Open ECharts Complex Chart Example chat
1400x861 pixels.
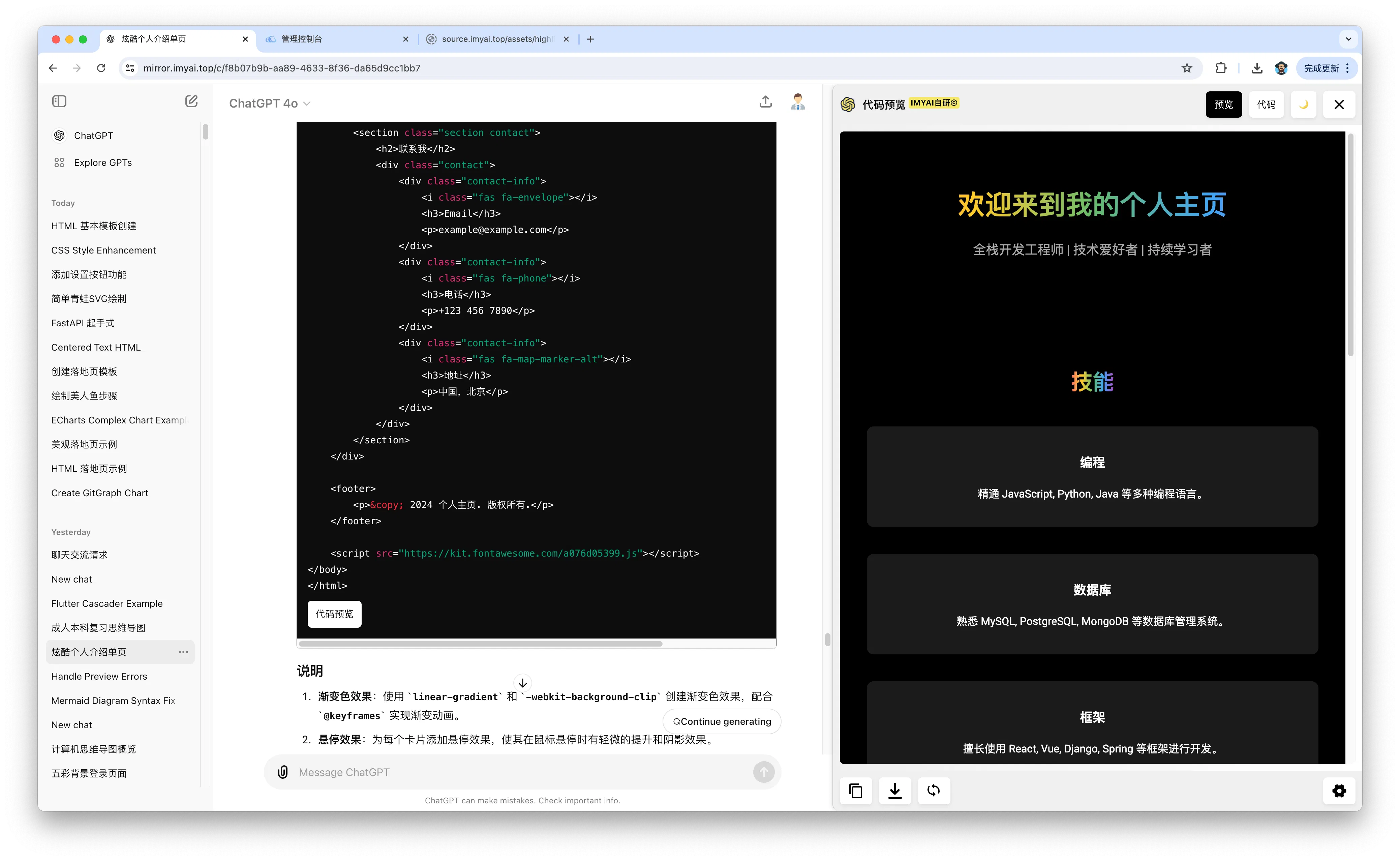click(x=120, y=420)
